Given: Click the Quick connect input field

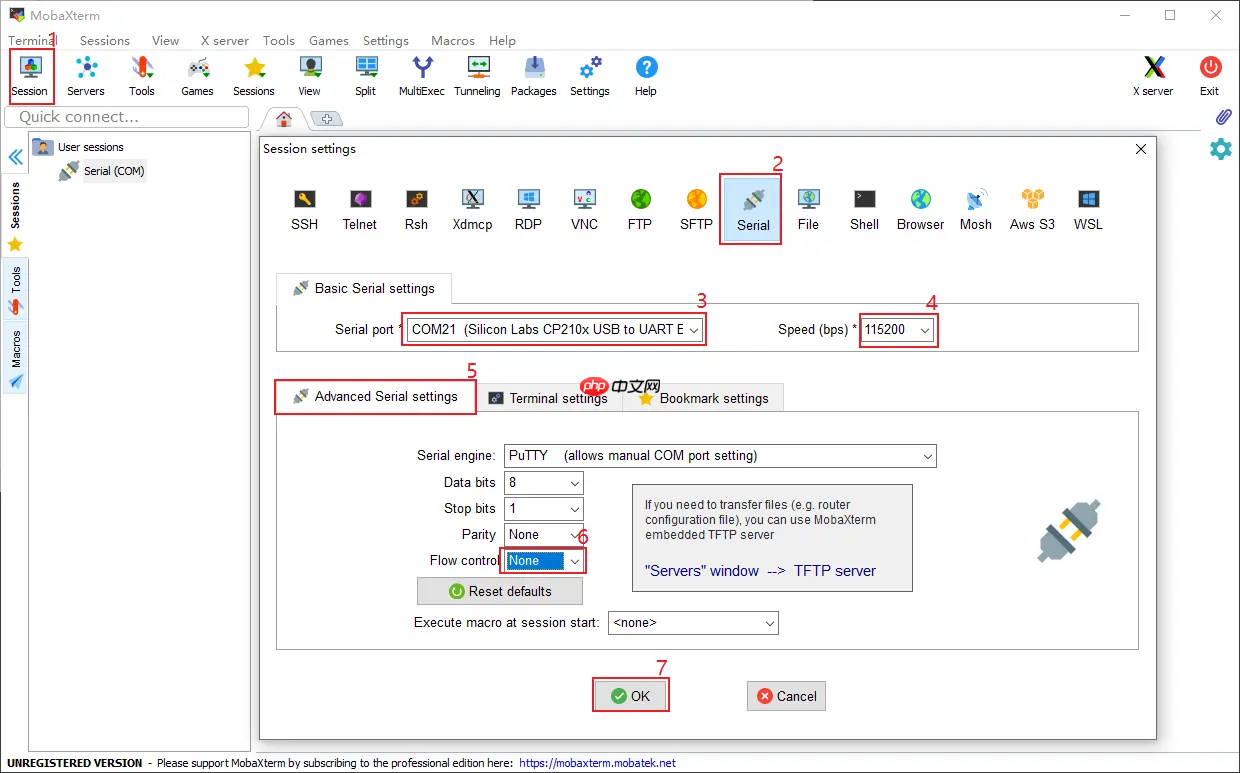Looking at the screenshot, I should tap(127, 117).
